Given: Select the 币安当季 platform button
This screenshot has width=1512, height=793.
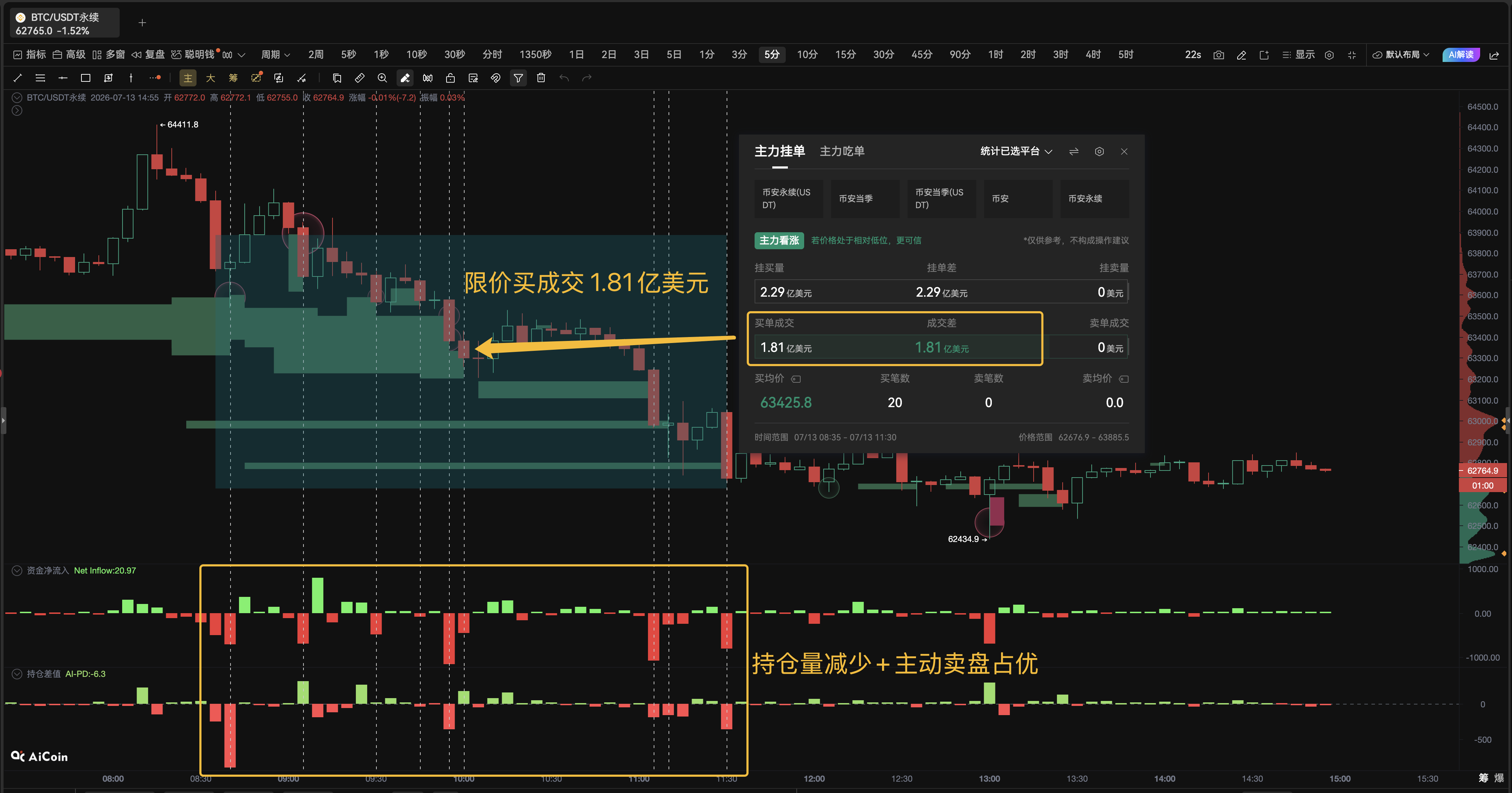Looking at the screenshot, I should [865, 199].
